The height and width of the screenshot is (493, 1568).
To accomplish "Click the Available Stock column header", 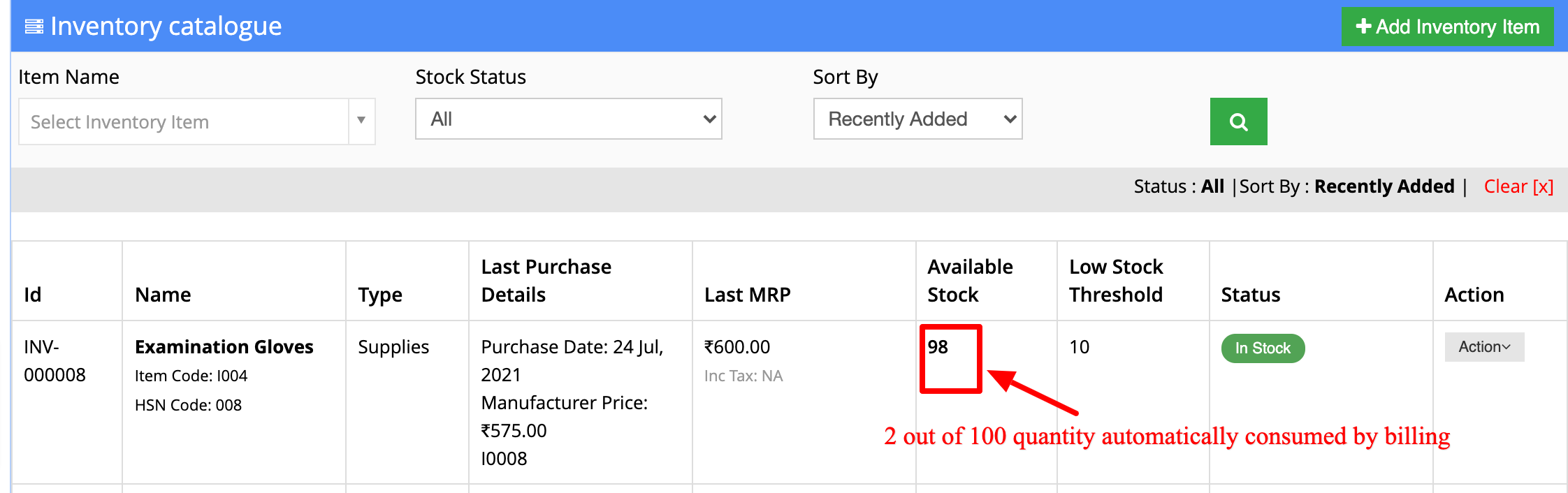I will [970, 281].
